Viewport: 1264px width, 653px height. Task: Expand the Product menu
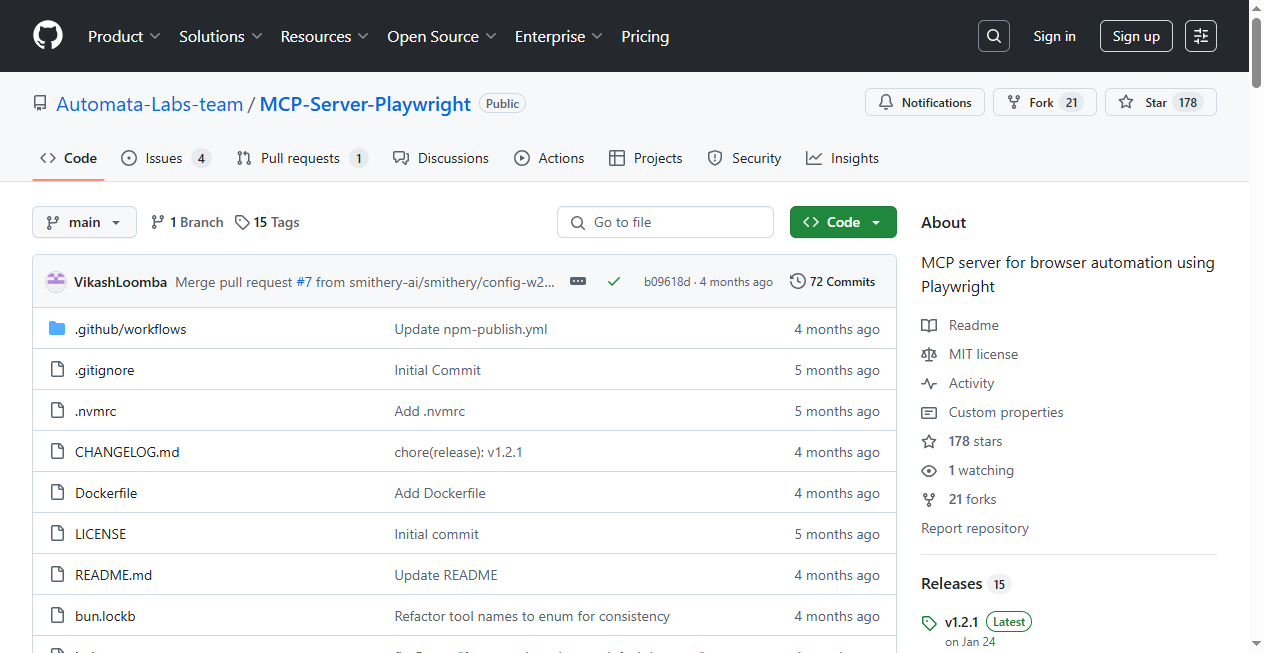(124, 36)
